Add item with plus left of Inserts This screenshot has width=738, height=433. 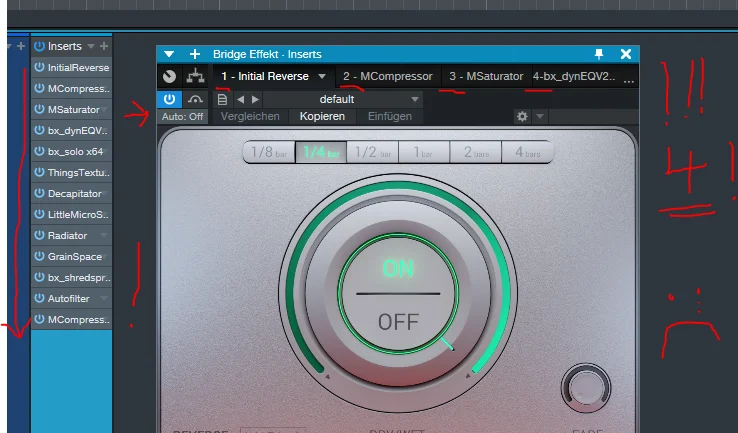(x=21, y=46)
